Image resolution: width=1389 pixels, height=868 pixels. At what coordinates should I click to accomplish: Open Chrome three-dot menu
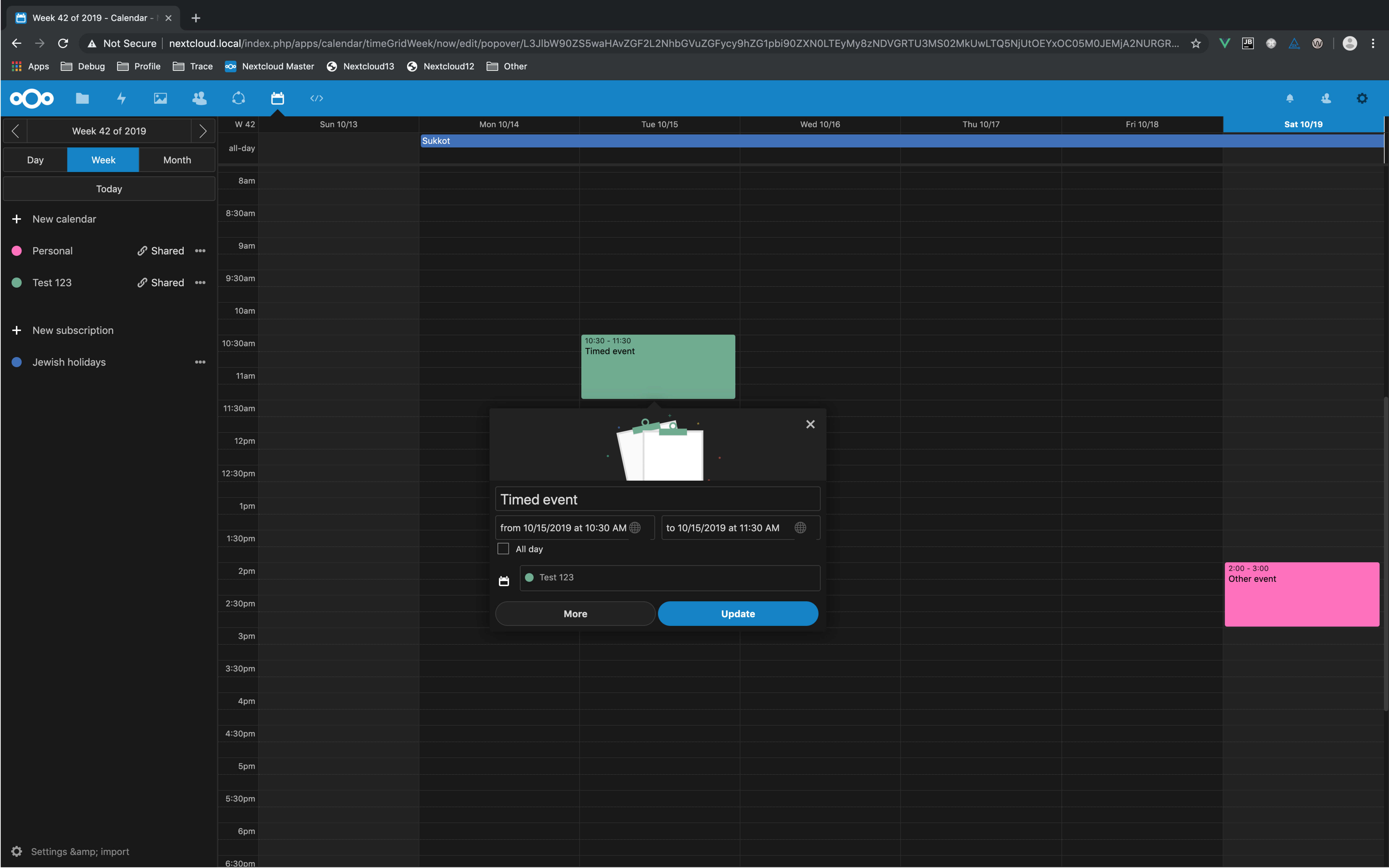point(1373,44)
